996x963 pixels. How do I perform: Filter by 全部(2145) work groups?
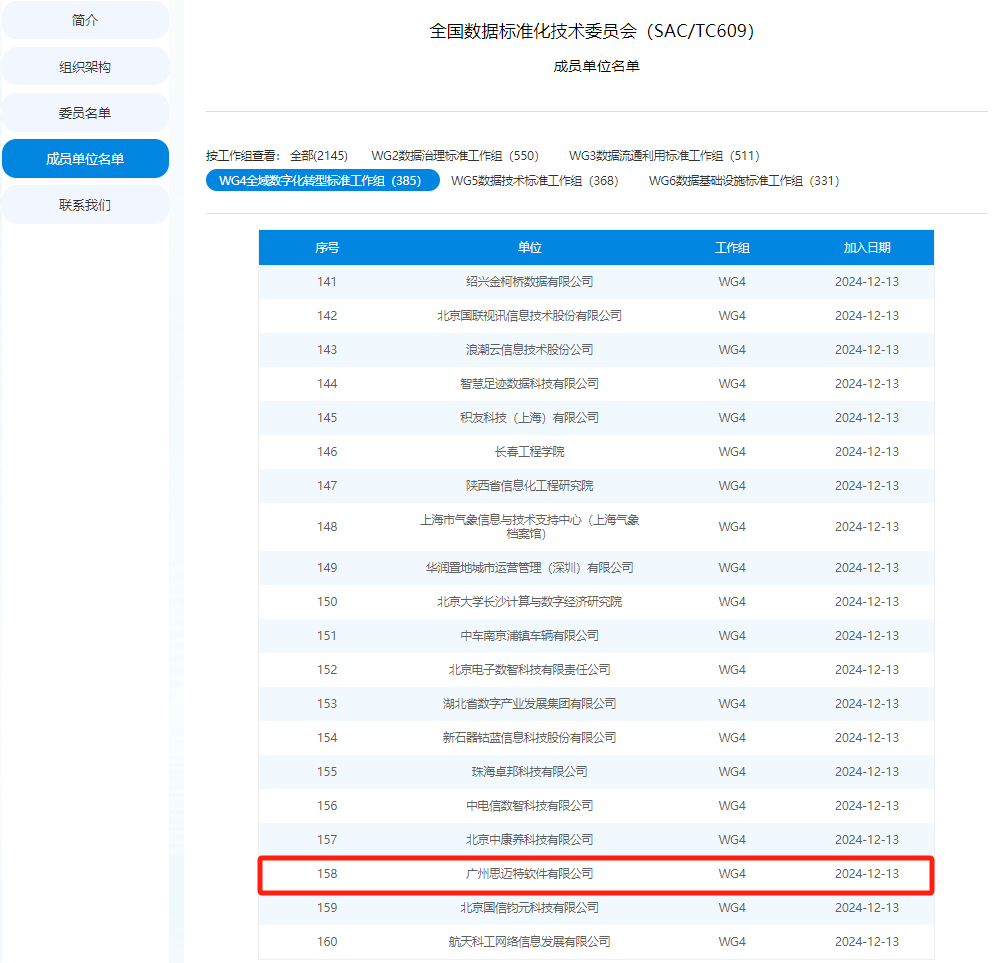click(319, 156)
